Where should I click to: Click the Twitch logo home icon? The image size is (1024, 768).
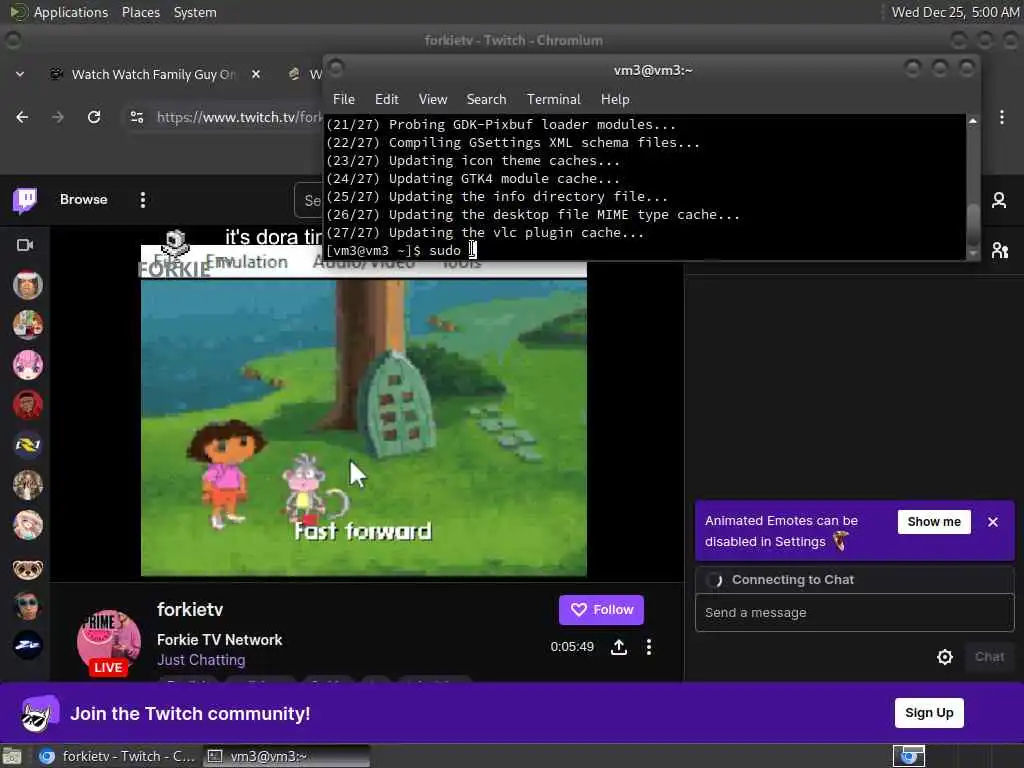[25, 200]
